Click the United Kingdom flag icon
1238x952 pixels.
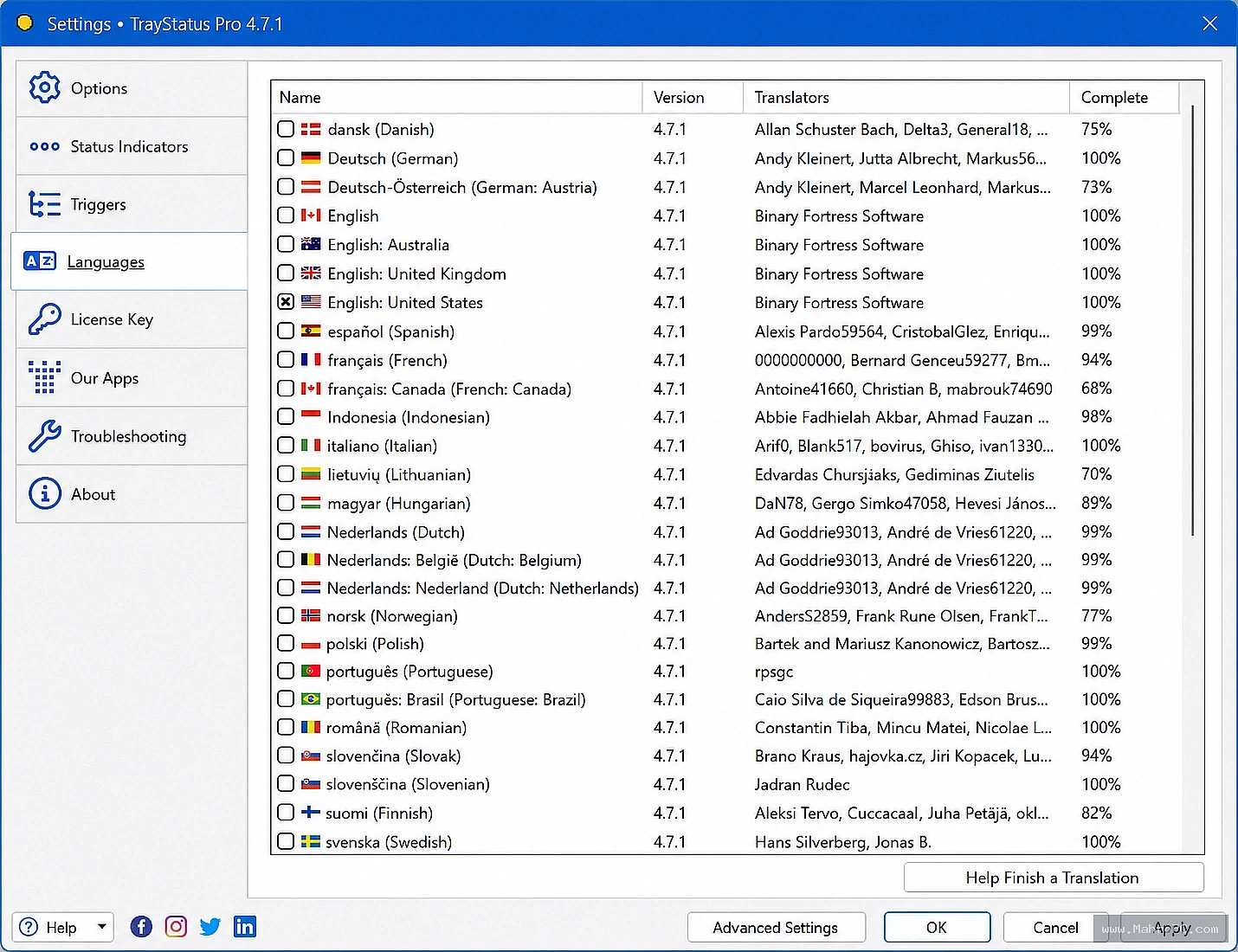coord(311,273)
